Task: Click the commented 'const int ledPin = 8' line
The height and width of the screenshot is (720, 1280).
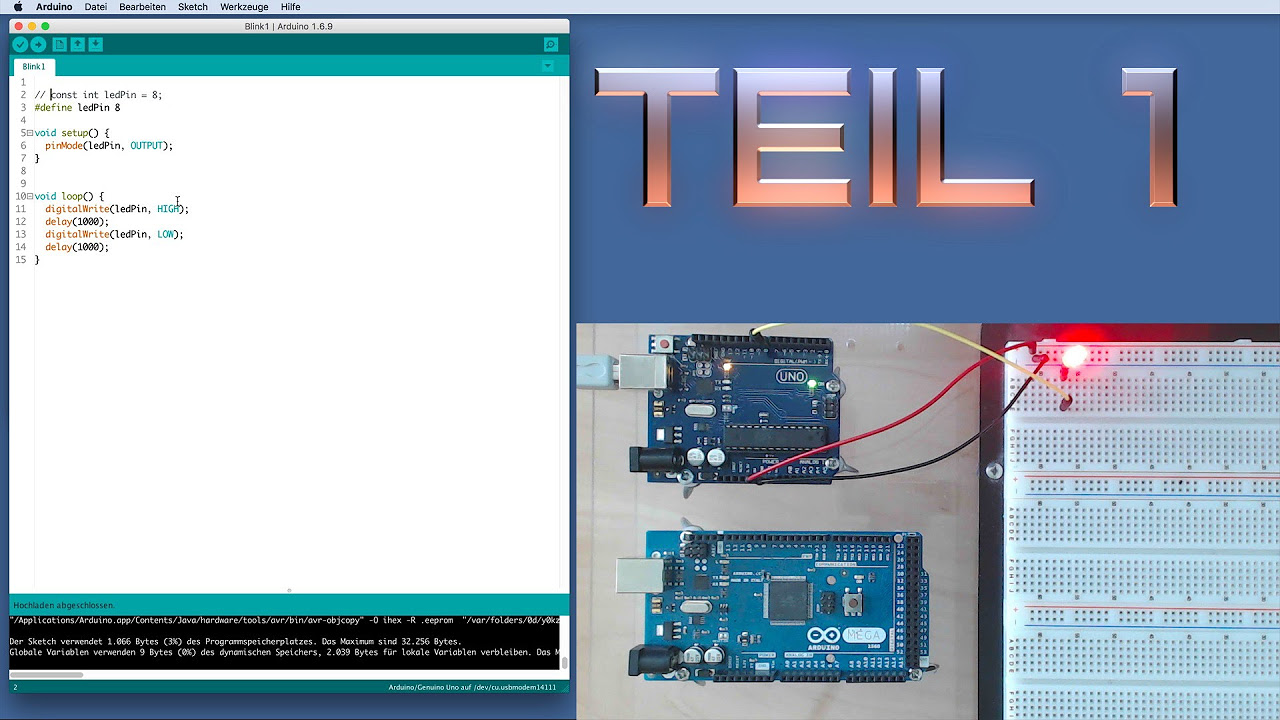Action: tap(98, 95)
